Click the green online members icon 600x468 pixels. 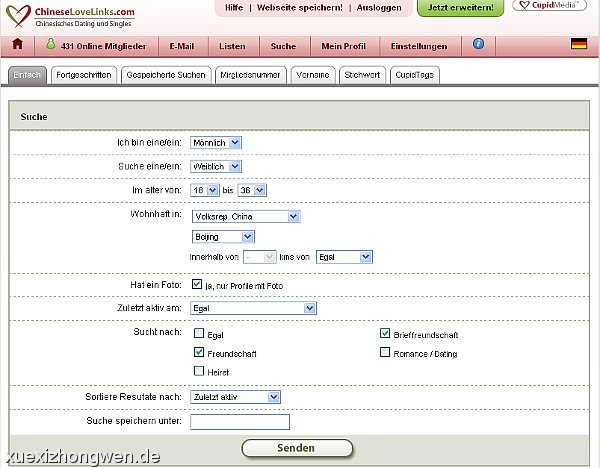click(51, 45)
